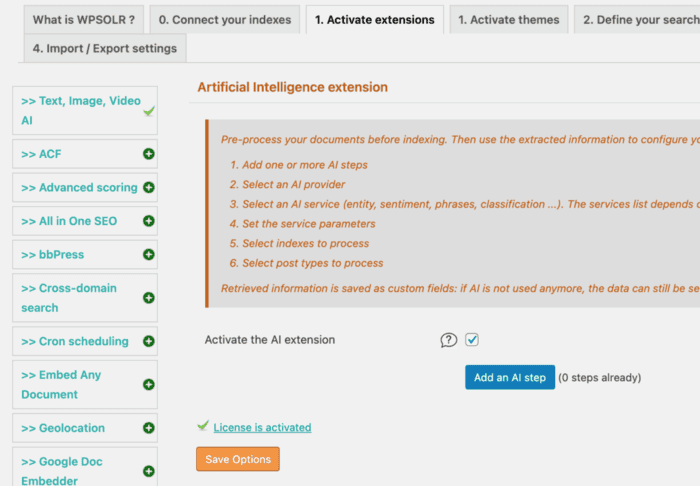
Task: Click the help question mark icon
Action: pyautogui.click(x=449, y=340)
